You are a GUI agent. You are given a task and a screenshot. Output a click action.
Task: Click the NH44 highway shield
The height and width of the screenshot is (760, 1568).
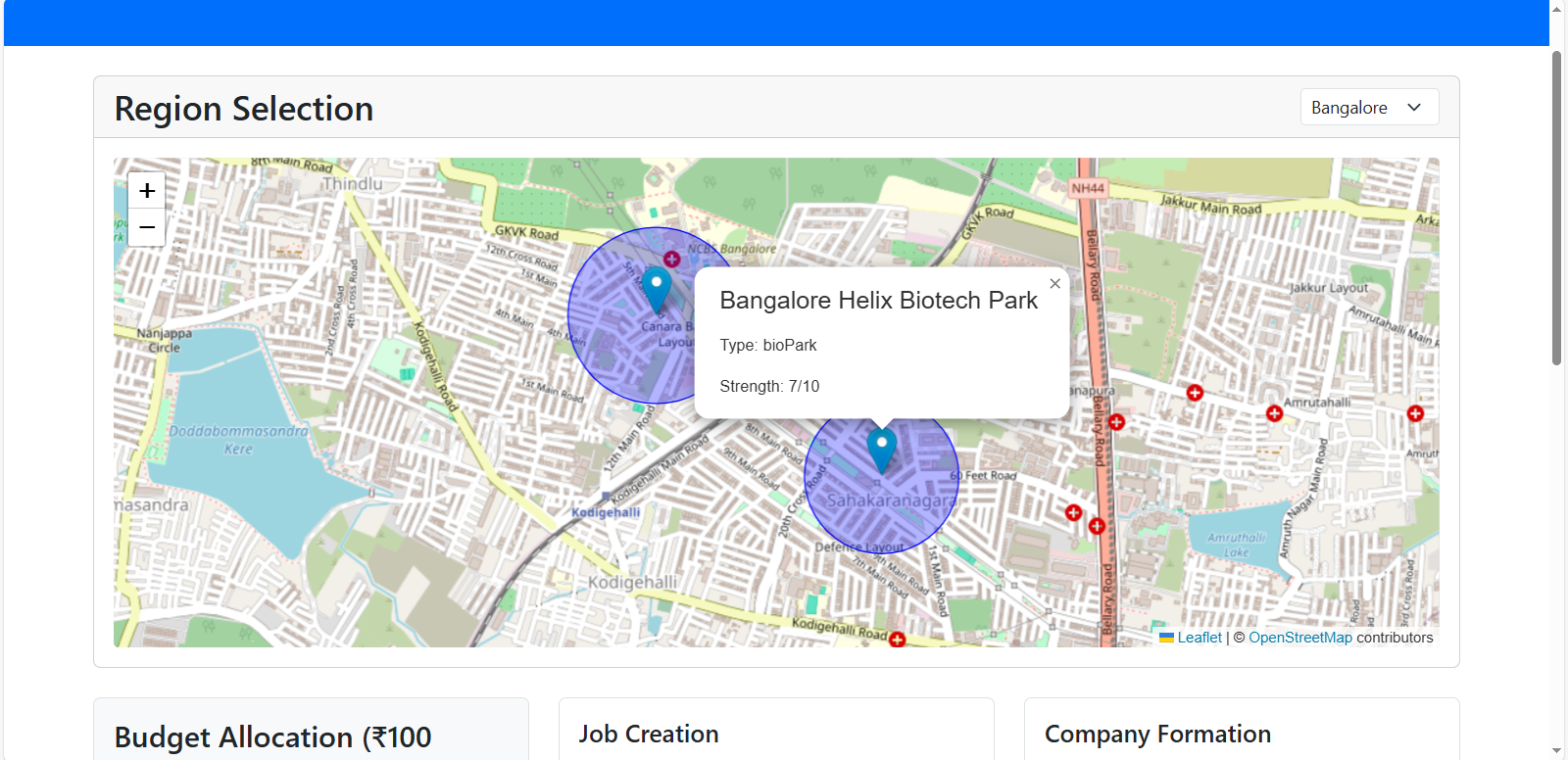tap(1088, 188)
